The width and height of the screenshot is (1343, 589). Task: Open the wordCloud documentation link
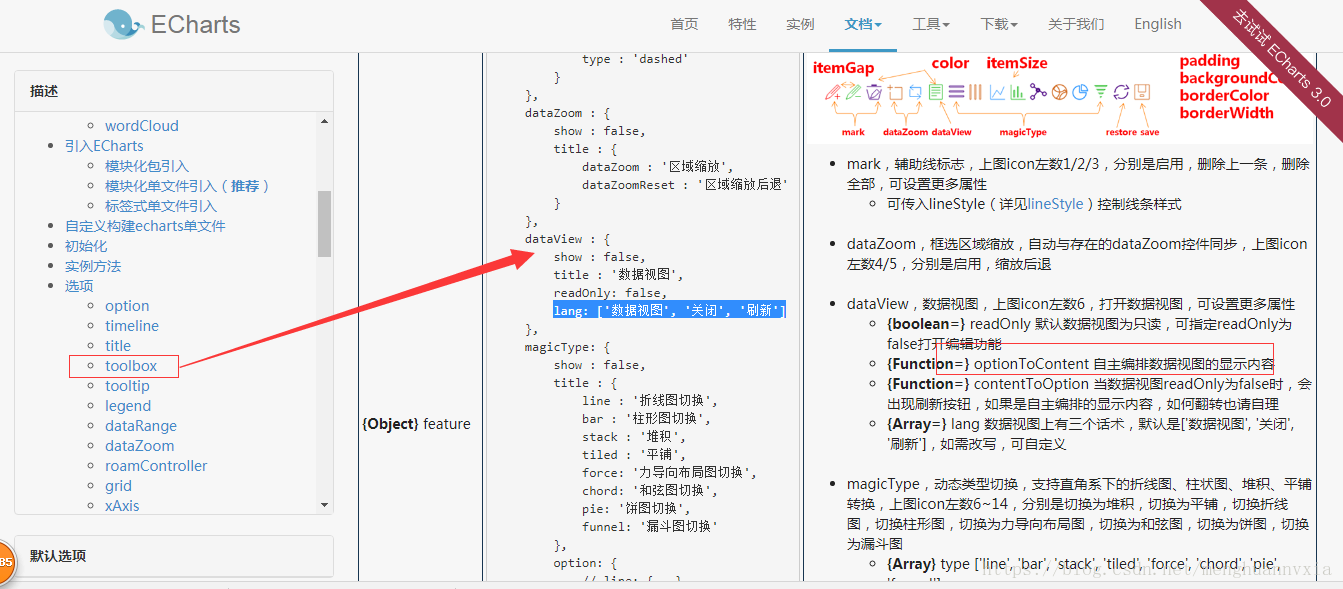tap(141, 125)
